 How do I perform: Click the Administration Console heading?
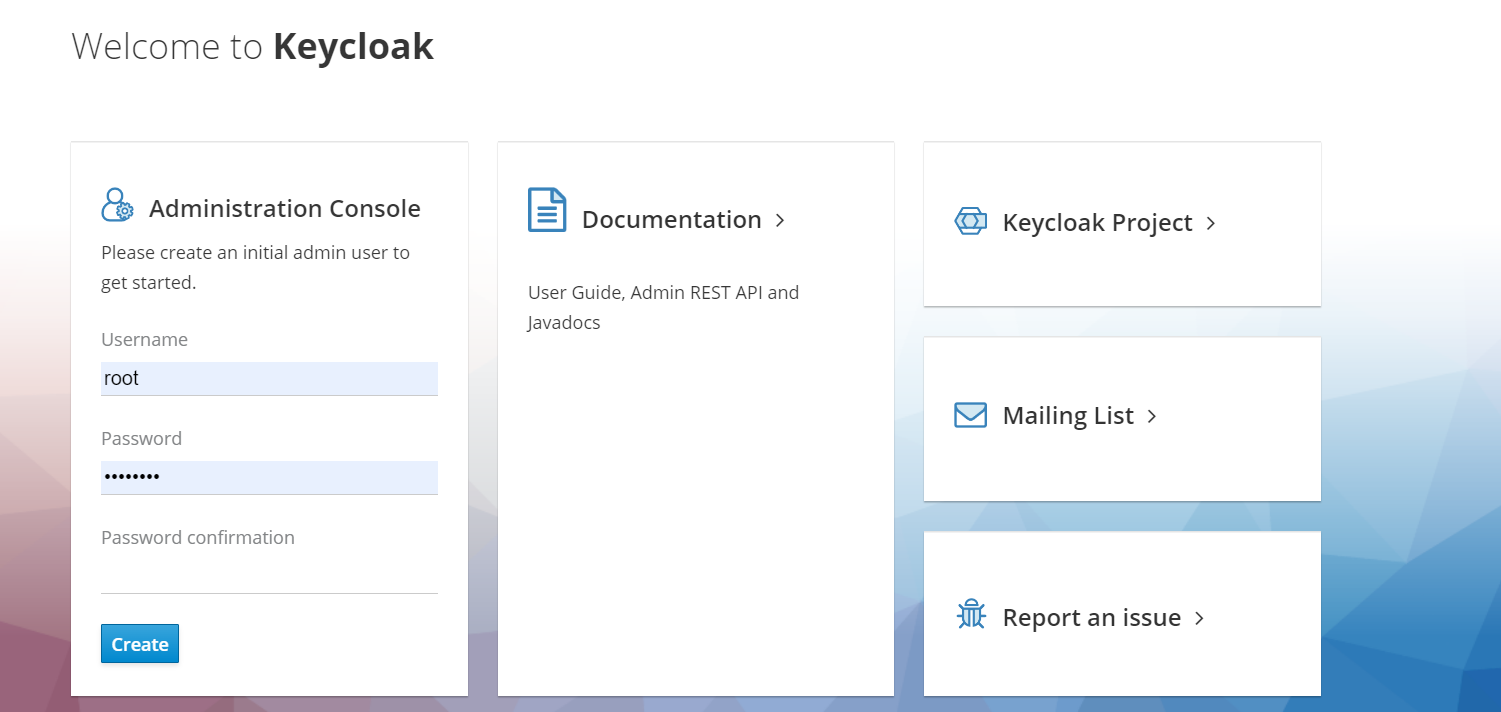[x=285, y=208]
